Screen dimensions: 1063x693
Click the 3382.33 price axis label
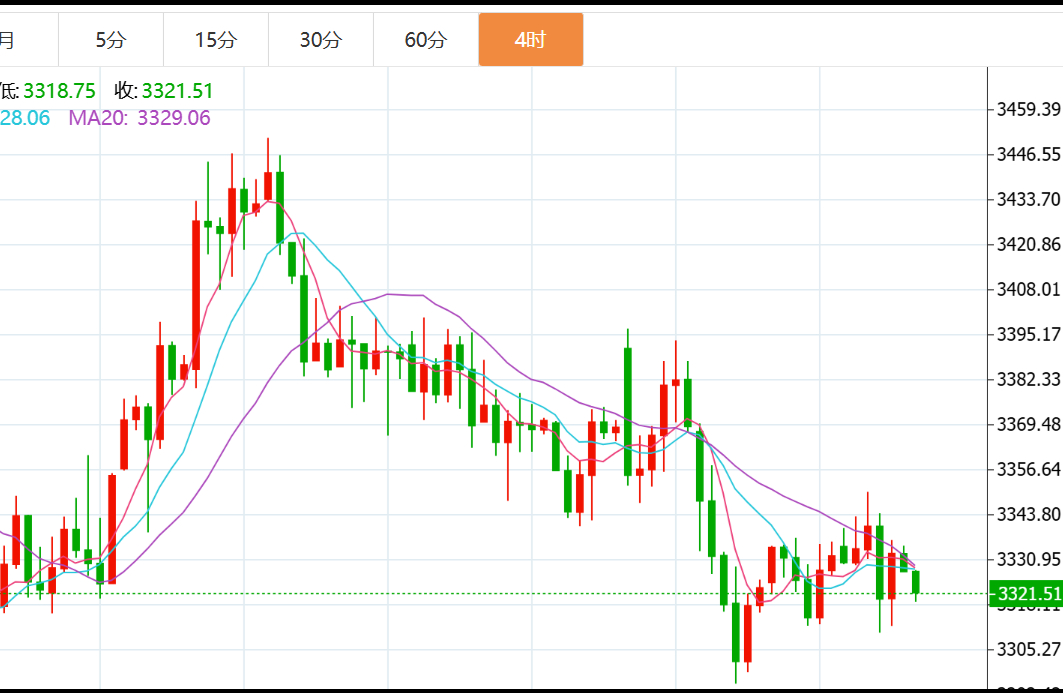[x=1028, y=379]
